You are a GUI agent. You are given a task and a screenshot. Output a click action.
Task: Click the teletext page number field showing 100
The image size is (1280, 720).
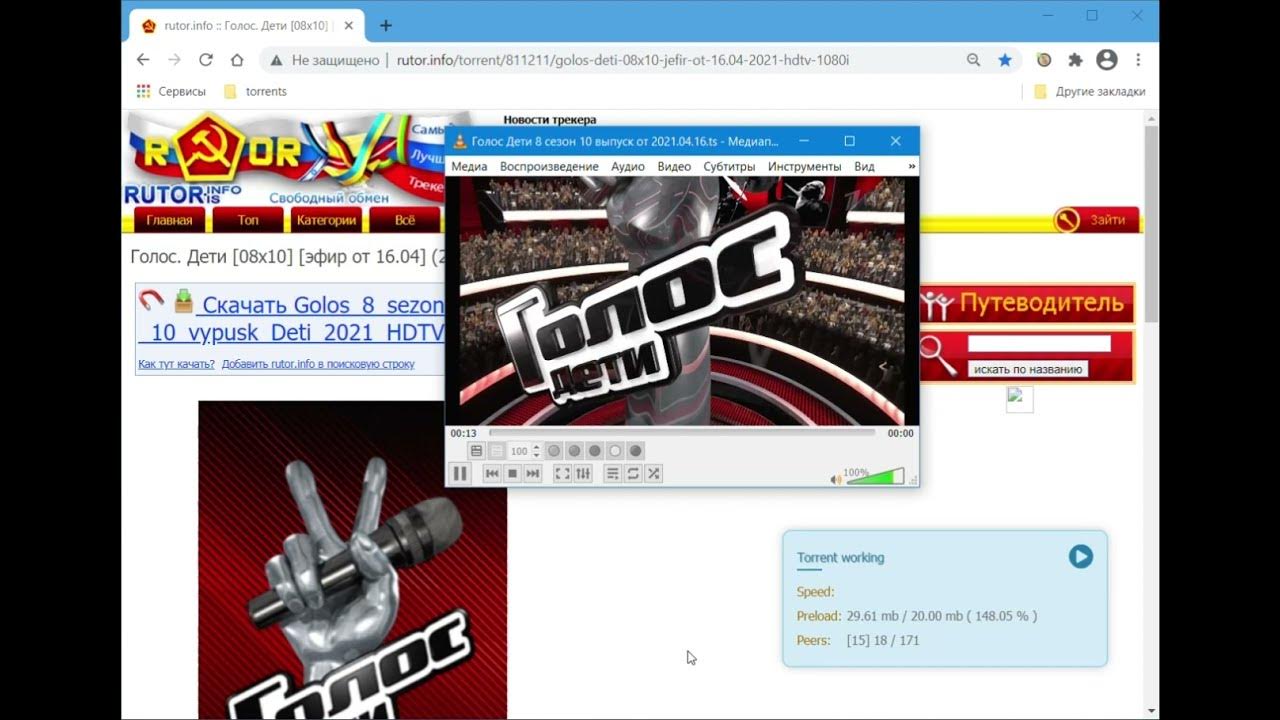click(x=520, y=451)
